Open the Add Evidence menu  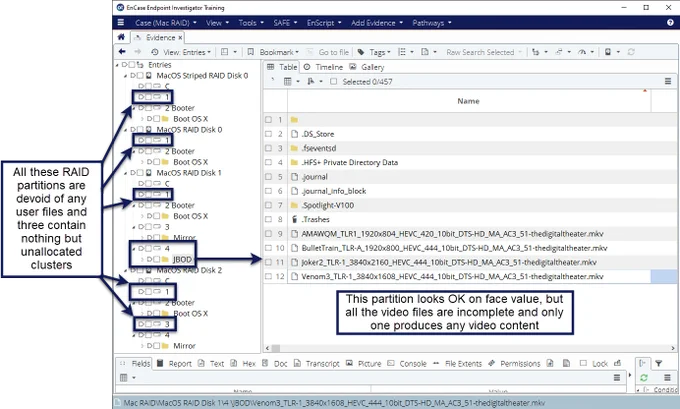pyautogui.click(x=377, y=23)
